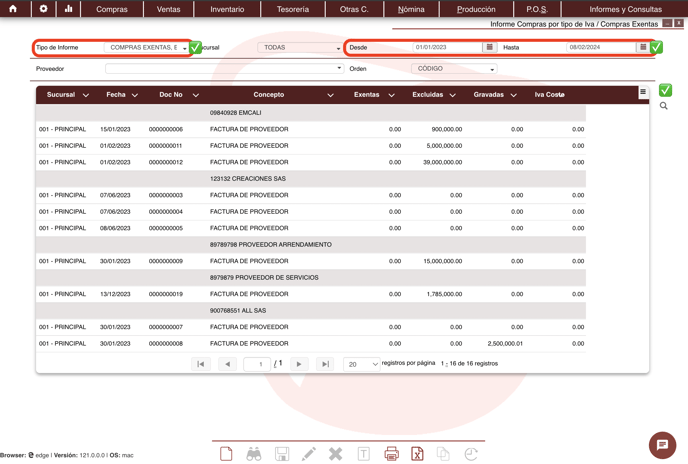Viewport: 688px width, 464px height.
Task: Go to last page of results
Action: coord(325,364)
